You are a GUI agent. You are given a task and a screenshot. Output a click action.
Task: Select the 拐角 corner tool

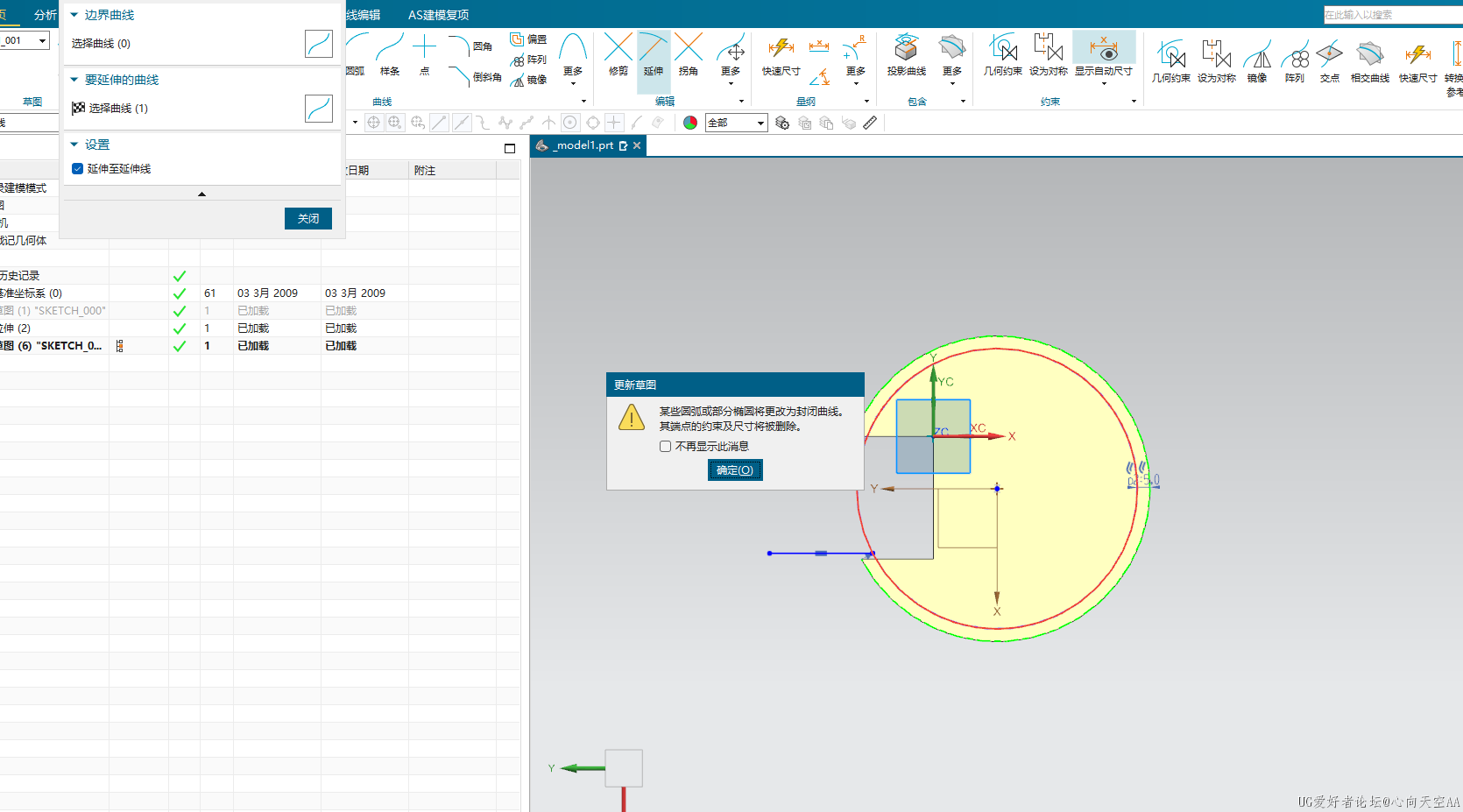point(689,55)
